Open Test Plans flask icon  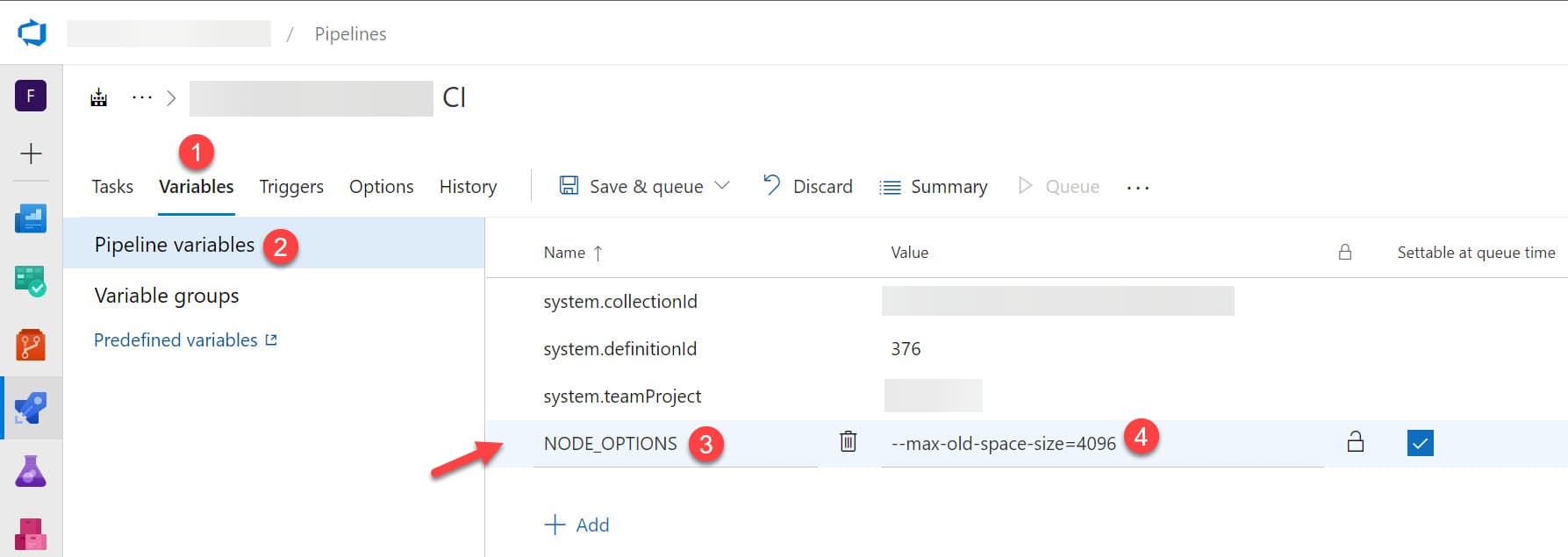click(31, 471)
